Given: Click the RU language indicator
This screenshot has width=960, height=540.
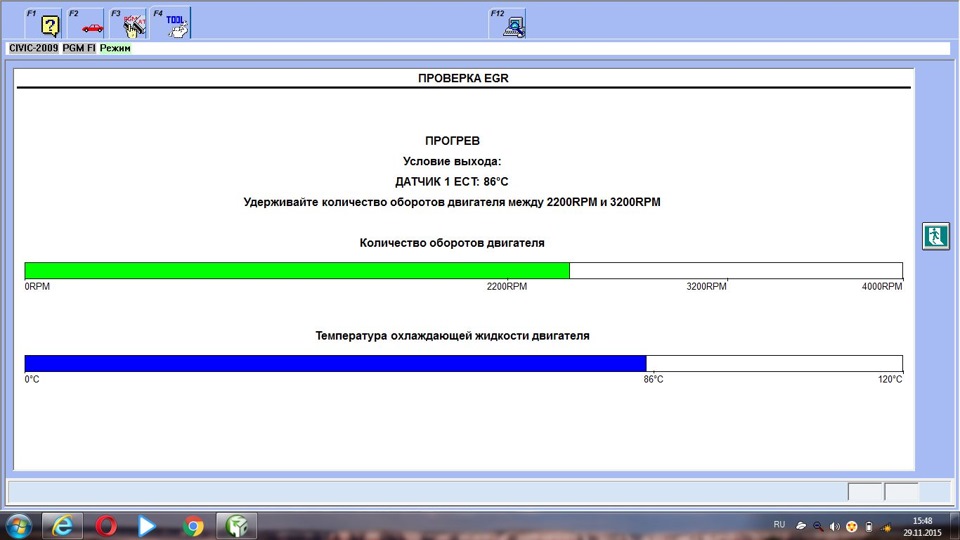Looking at the screenshot, I should point(779,525).
